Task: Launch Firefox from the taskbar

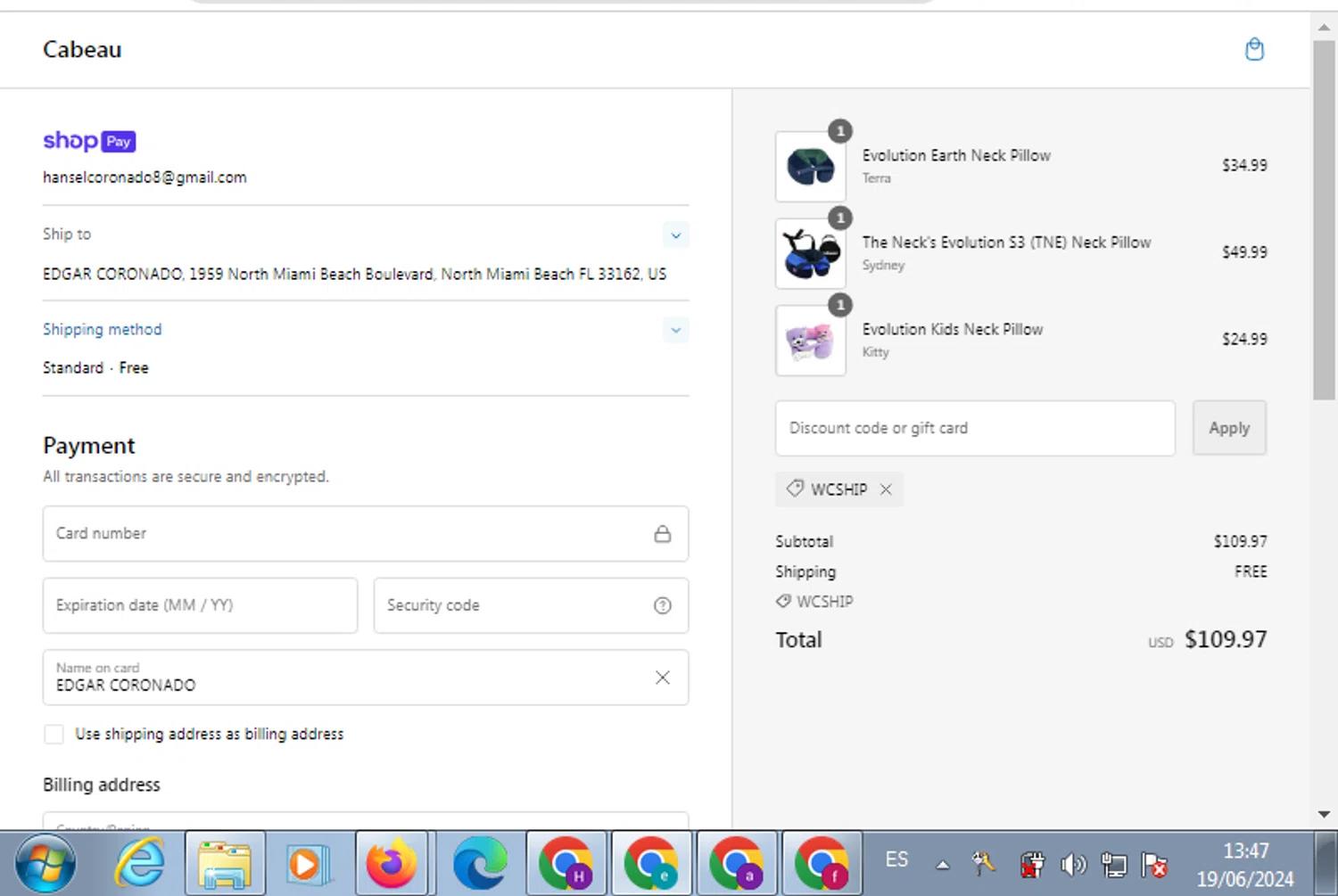Action: click(392, 863)
